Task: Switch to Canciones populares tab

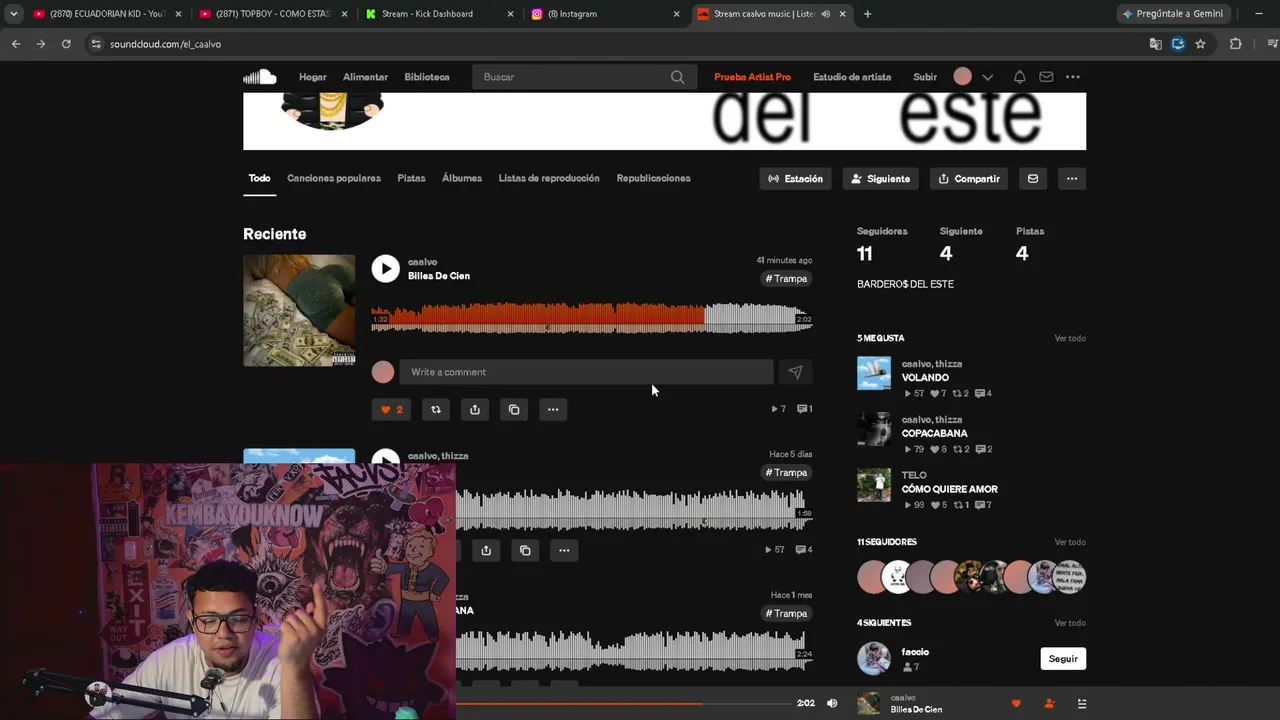Action: [x=334, y=178]
